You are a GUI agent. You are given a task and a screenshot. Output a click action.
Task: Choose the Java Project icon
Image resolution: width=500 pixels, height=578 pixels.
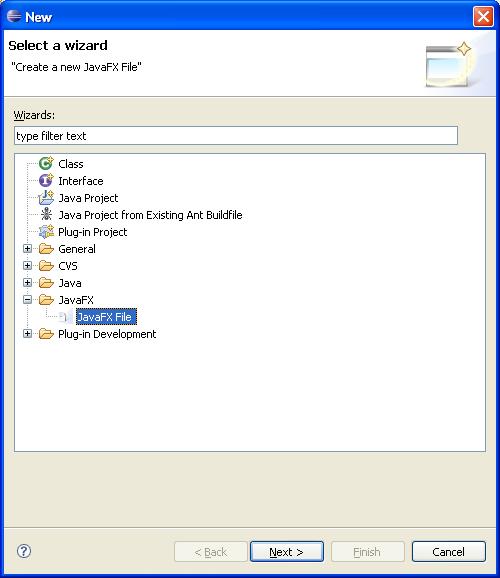coord(46,198)
